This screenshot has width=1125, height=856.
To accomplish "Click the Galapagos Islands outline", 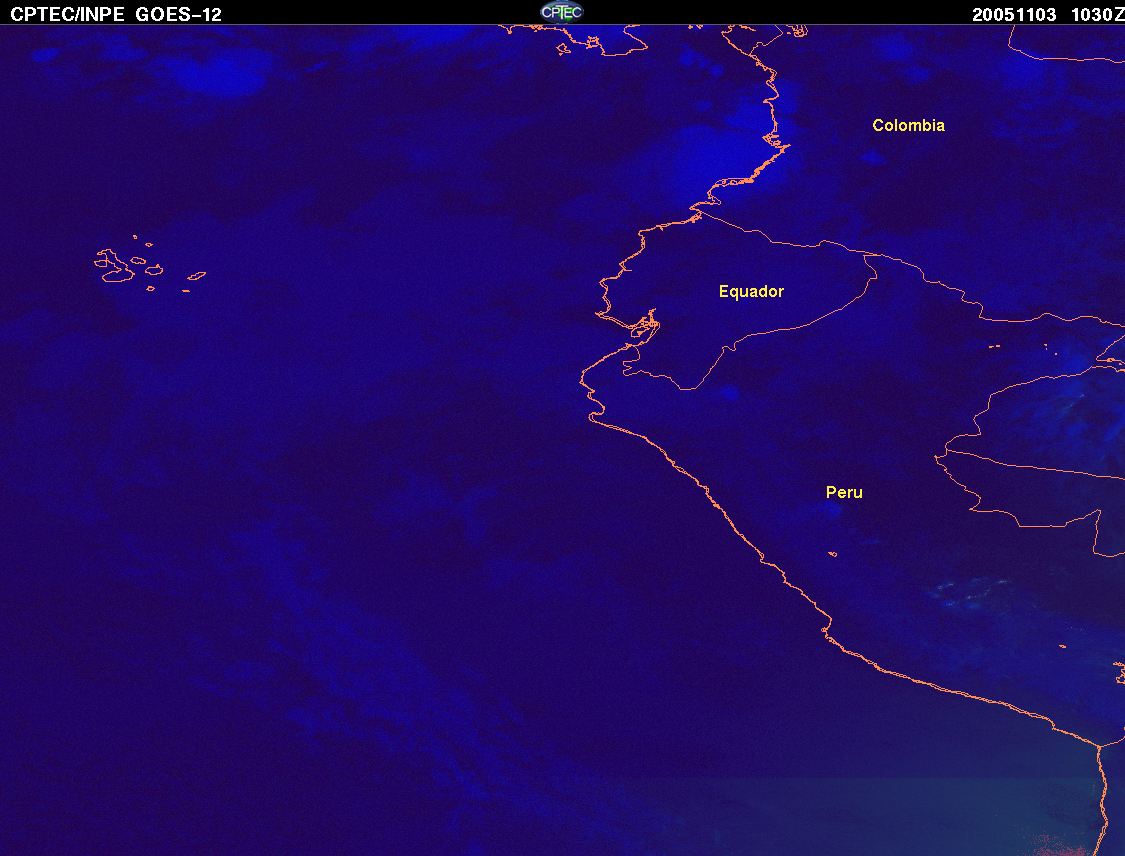I will [149, 264].
